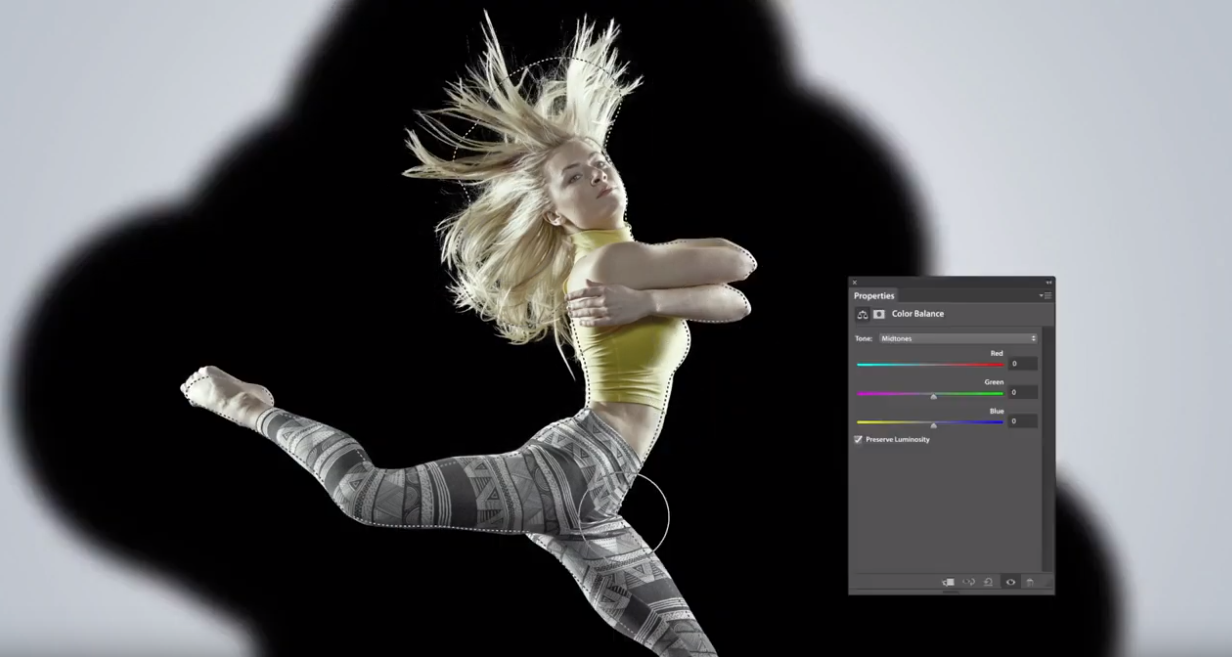The width and height of the screenshot is (1232, 657).
Task: Delete the adjustment layer trash icon
Action: pos(1030,582)
